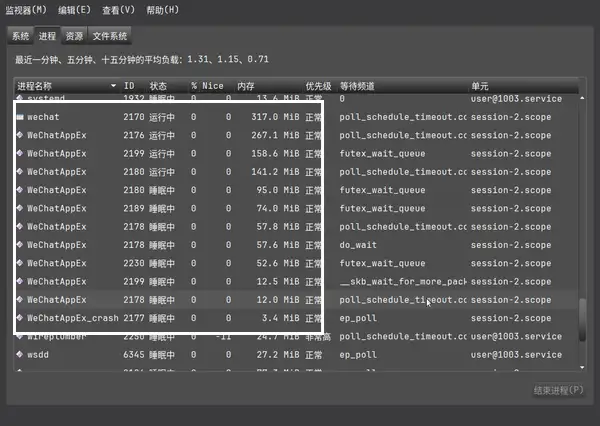Open the 监视器(M) menu
This screenshot has width=600, height=426.
[x=26, y=10]
